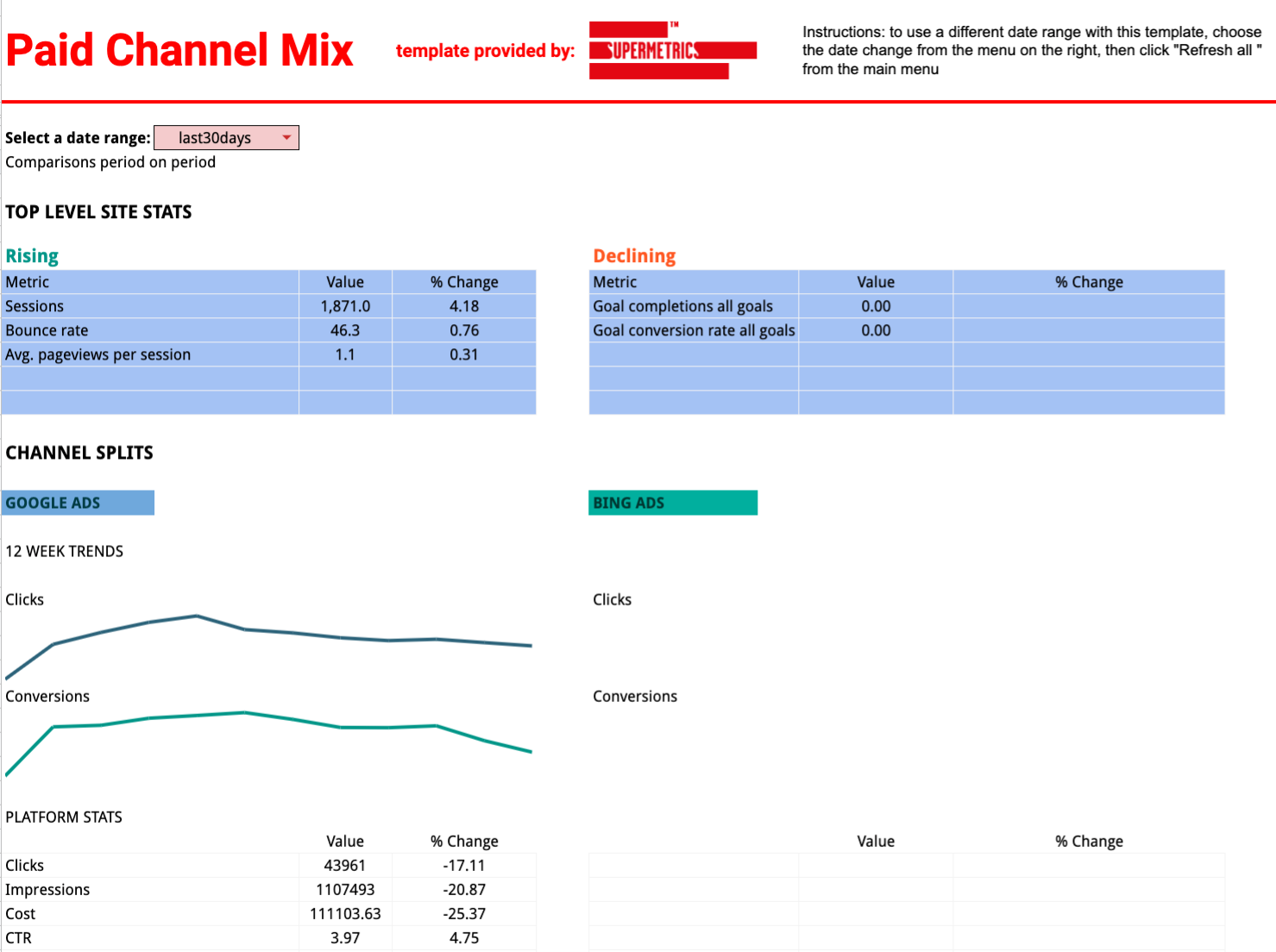Click the instructions text block
Image resolution: width=1276 pixels, height=952 pixels.
pyautogui.click(x=1031, y=51)
